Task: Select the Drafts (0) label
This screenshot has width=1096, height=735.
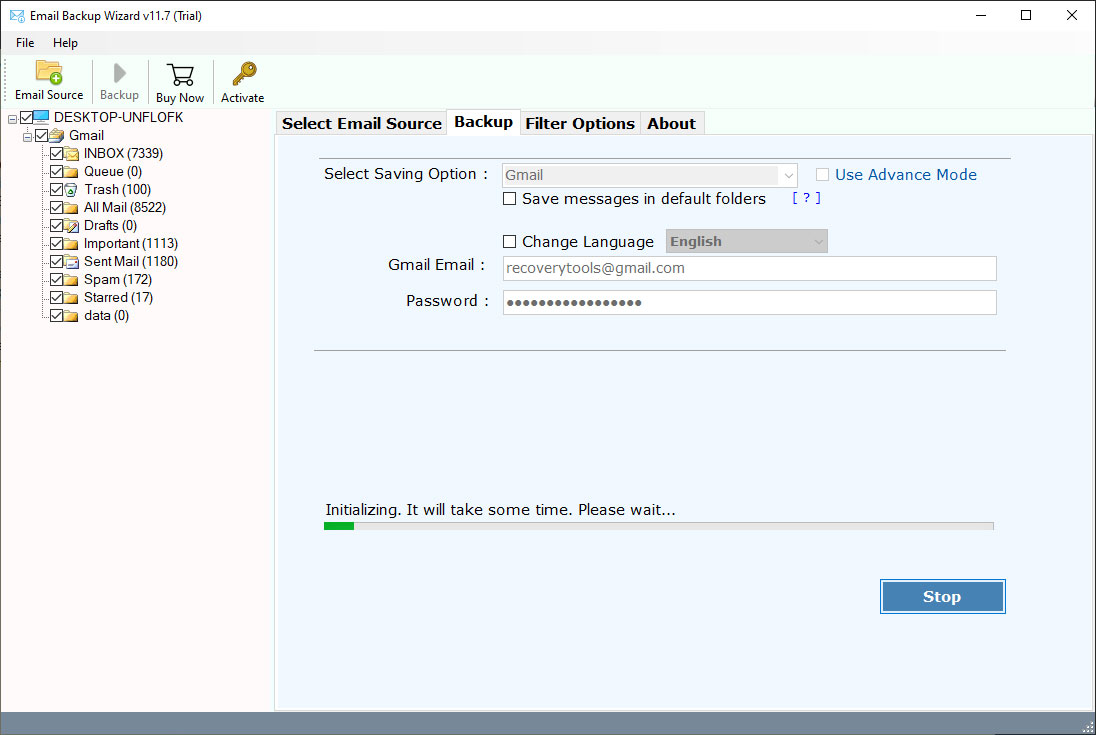Action: point(110,226)
